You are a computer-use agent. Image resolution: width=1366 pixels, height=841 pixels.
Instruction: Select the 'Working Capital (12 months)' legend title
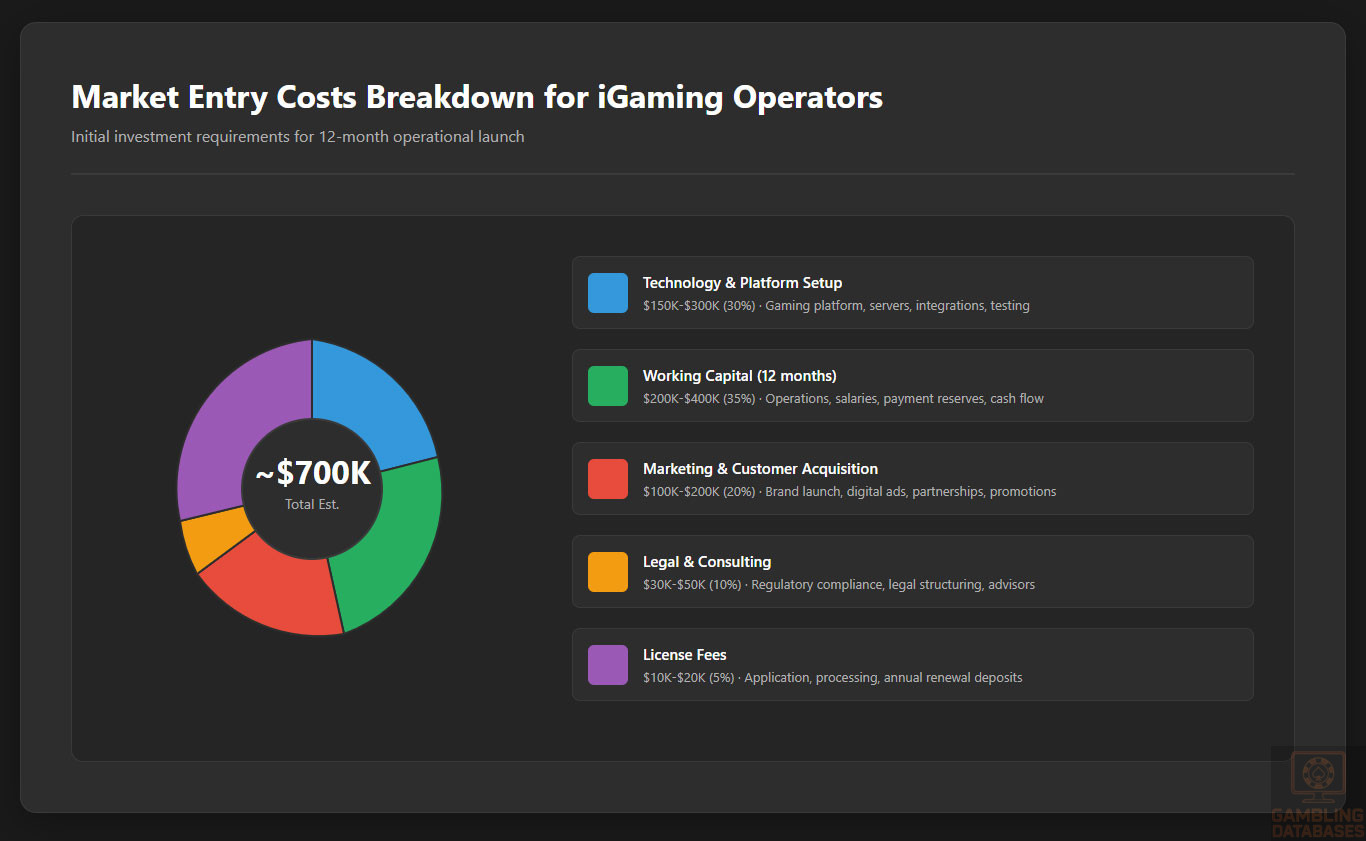click(x=739, y=376)
